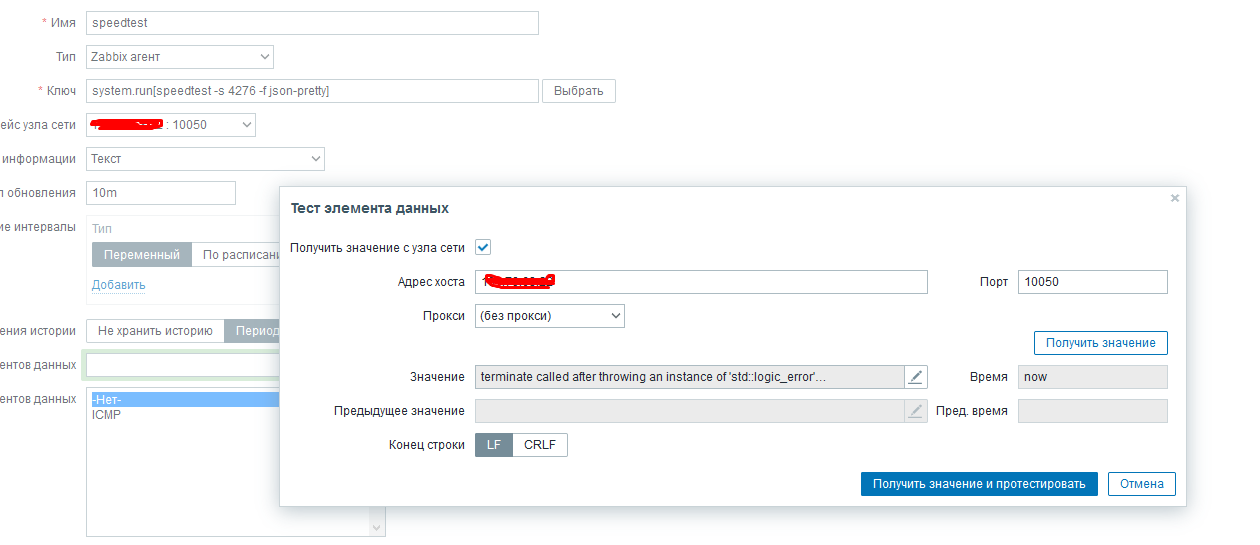Image resolution: width=1260 pixels, height=545 pixels.
Task: Close the Тест элемента данных dialog
Action: coord(1175,198)
